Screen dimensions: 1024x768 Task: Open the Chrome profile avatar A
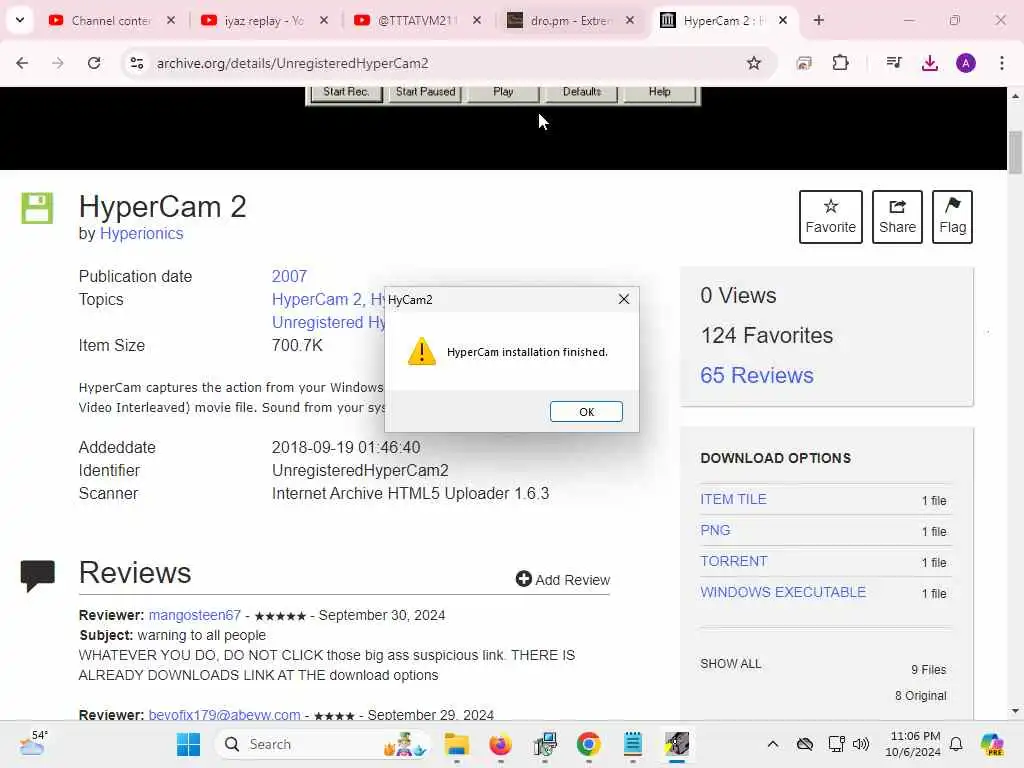click(x=966, y=63)
